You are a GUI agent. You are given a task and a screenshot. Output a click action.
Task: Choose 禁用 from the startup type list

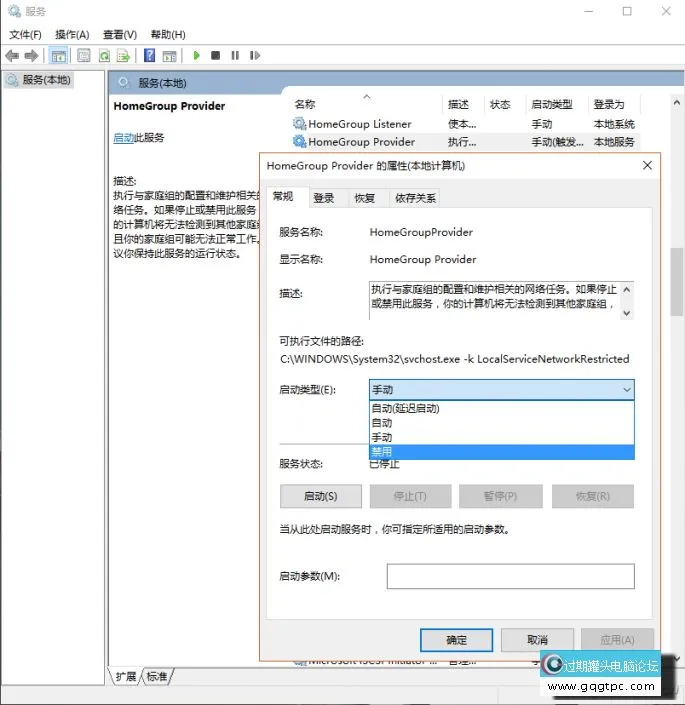coord(502,452)
